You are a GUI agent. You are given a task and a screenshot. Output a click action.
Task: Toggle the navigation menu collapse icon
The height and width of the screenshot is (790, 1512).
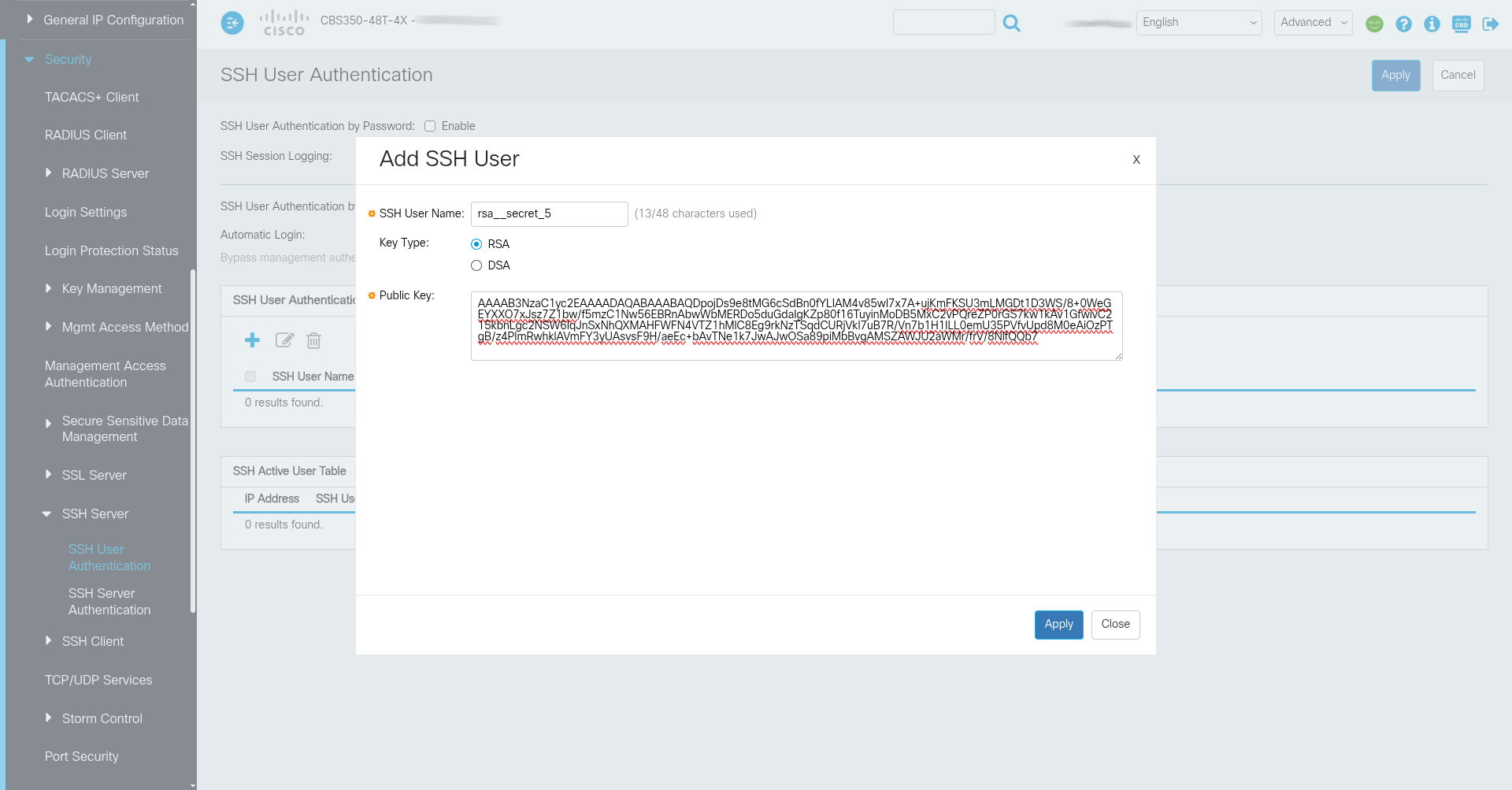tap(232, 23)
